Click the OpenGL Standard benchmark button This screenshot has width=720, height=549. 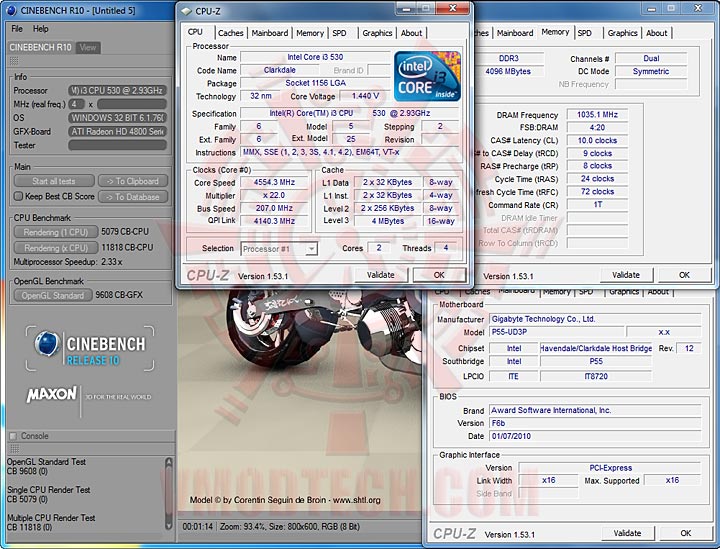pos(54,295)
